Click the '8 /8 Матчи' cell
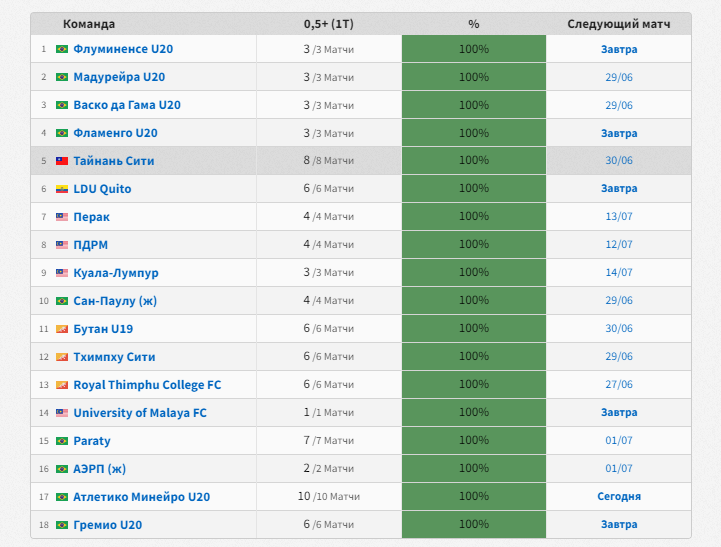Screen dimensions: 721x547 [329, 160]
